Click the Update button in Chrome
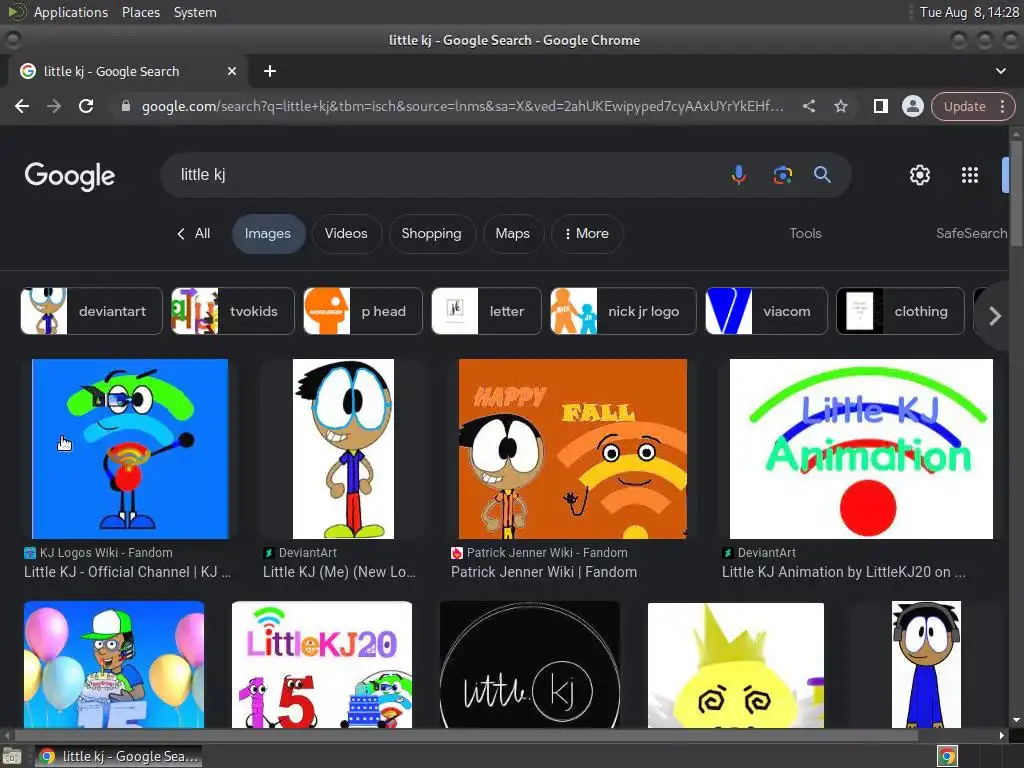The image size is (1024, 768). coord(964,106)
